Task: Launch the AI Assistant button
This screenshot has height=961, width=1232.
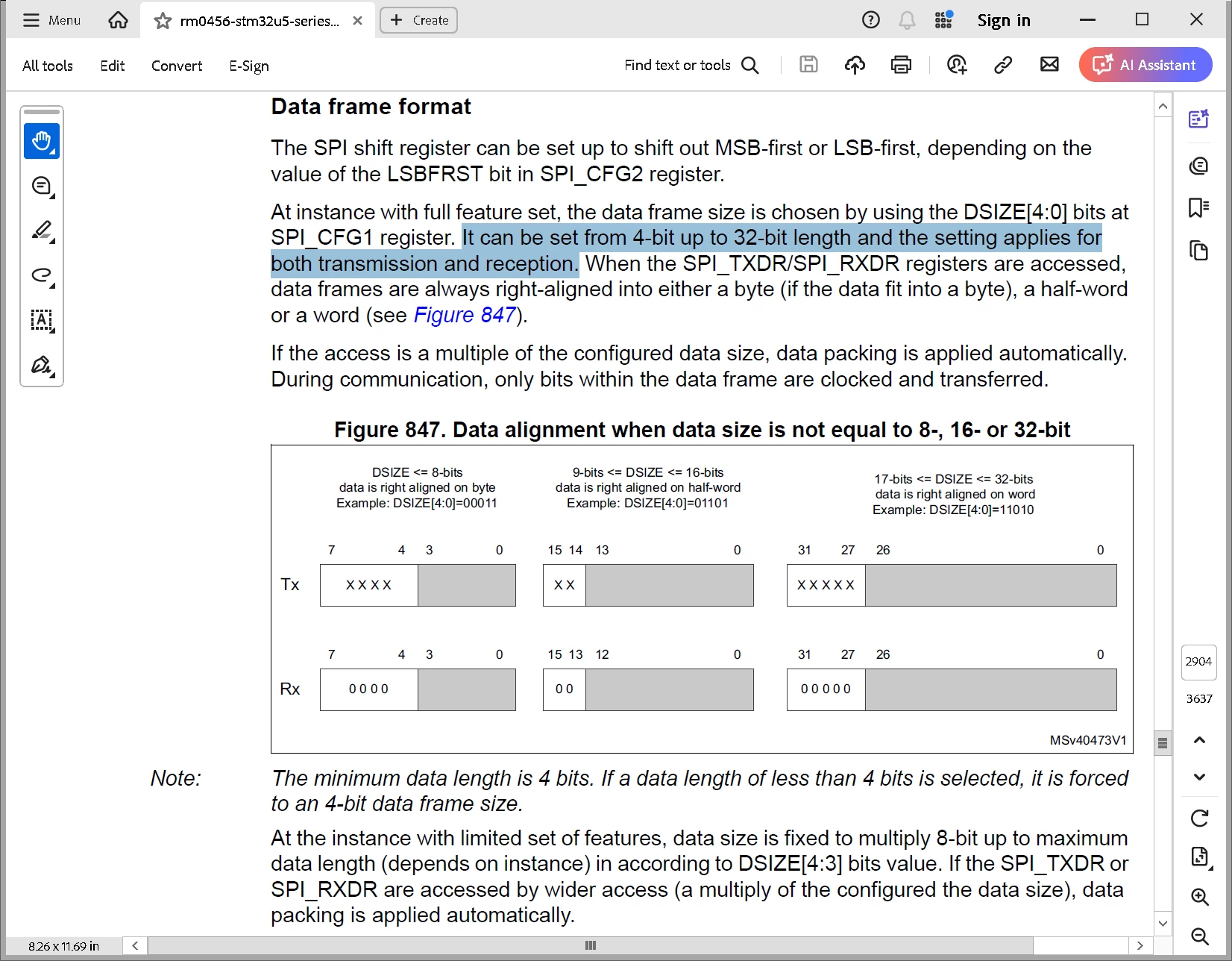Action: coord(1145,65)
